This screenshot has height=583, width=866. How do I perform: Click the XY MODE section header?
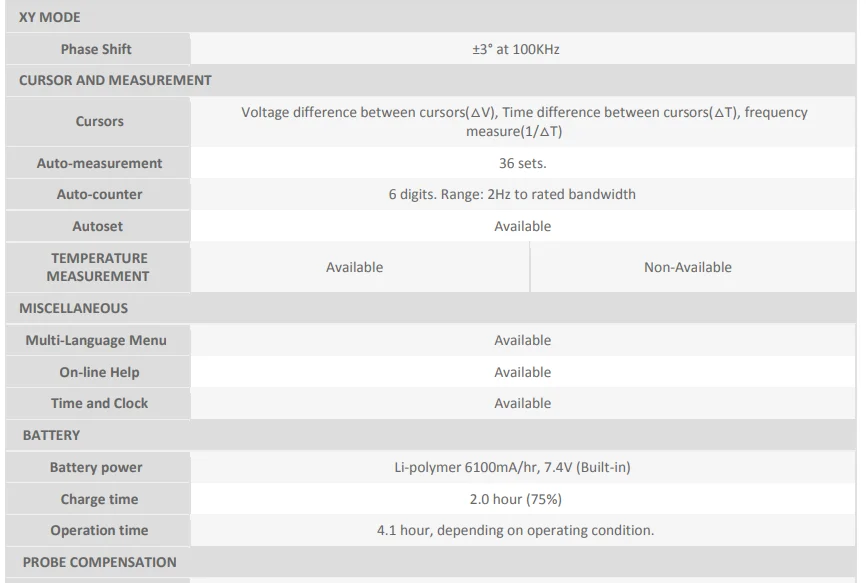pos(50,17)
